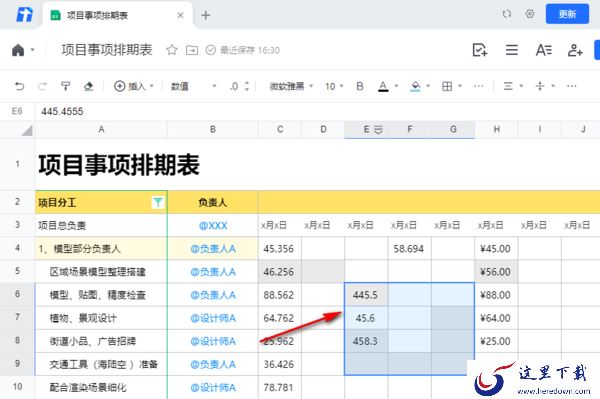Select cell containing 445.5

[366, 295]
